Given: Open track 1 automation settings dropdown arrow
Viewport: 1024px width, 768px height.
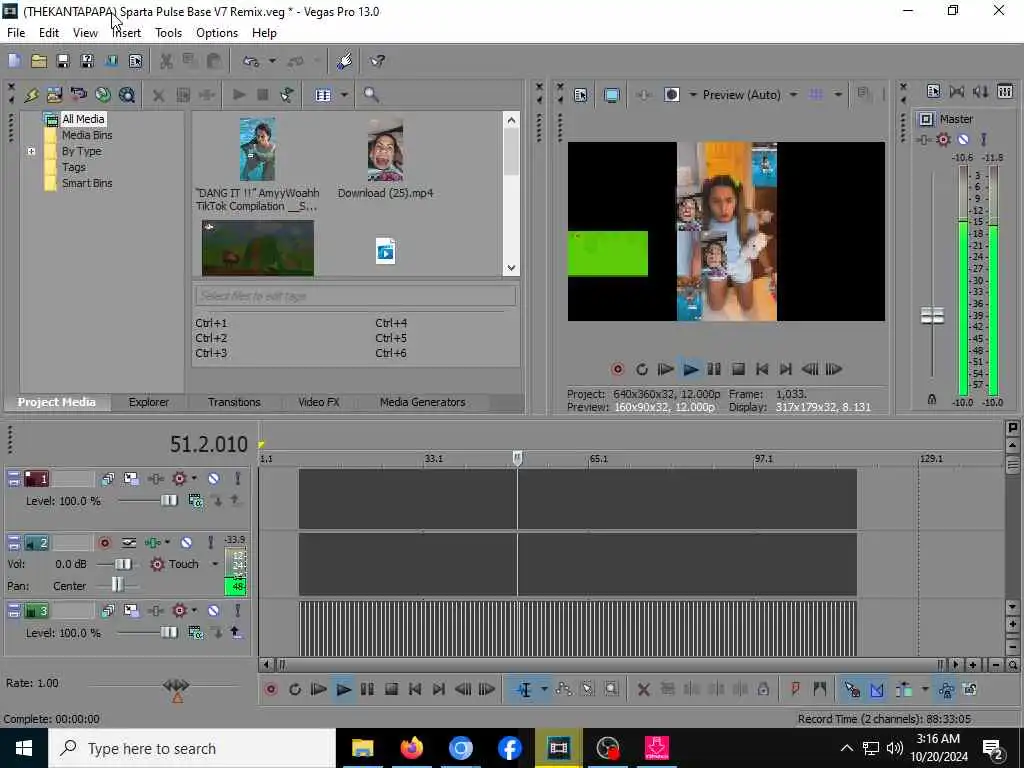Looking at the screenshot, I should click(195, 479).
